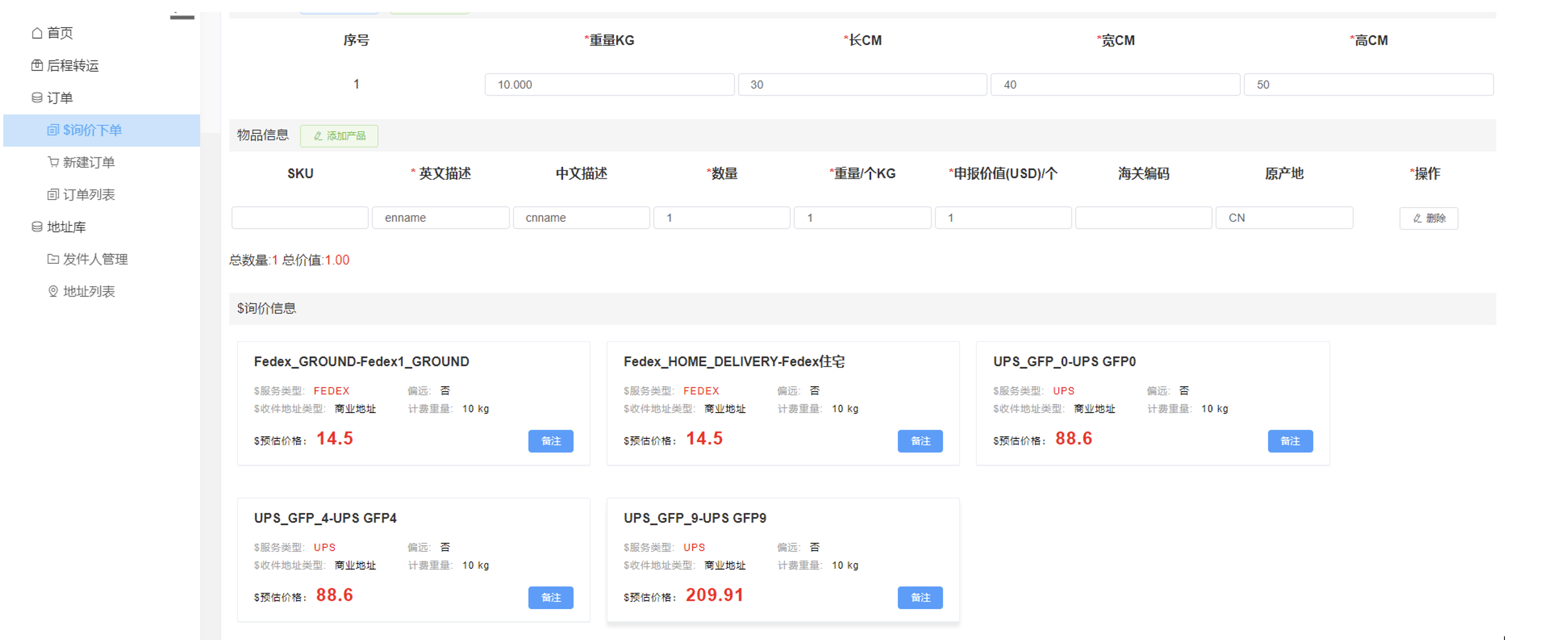Select the Fedex_HOME_DELIVERY-Fedex住宅 card title
This screenshot has width=1568, height=640.
pyautogui.click(x=734, y=362)
